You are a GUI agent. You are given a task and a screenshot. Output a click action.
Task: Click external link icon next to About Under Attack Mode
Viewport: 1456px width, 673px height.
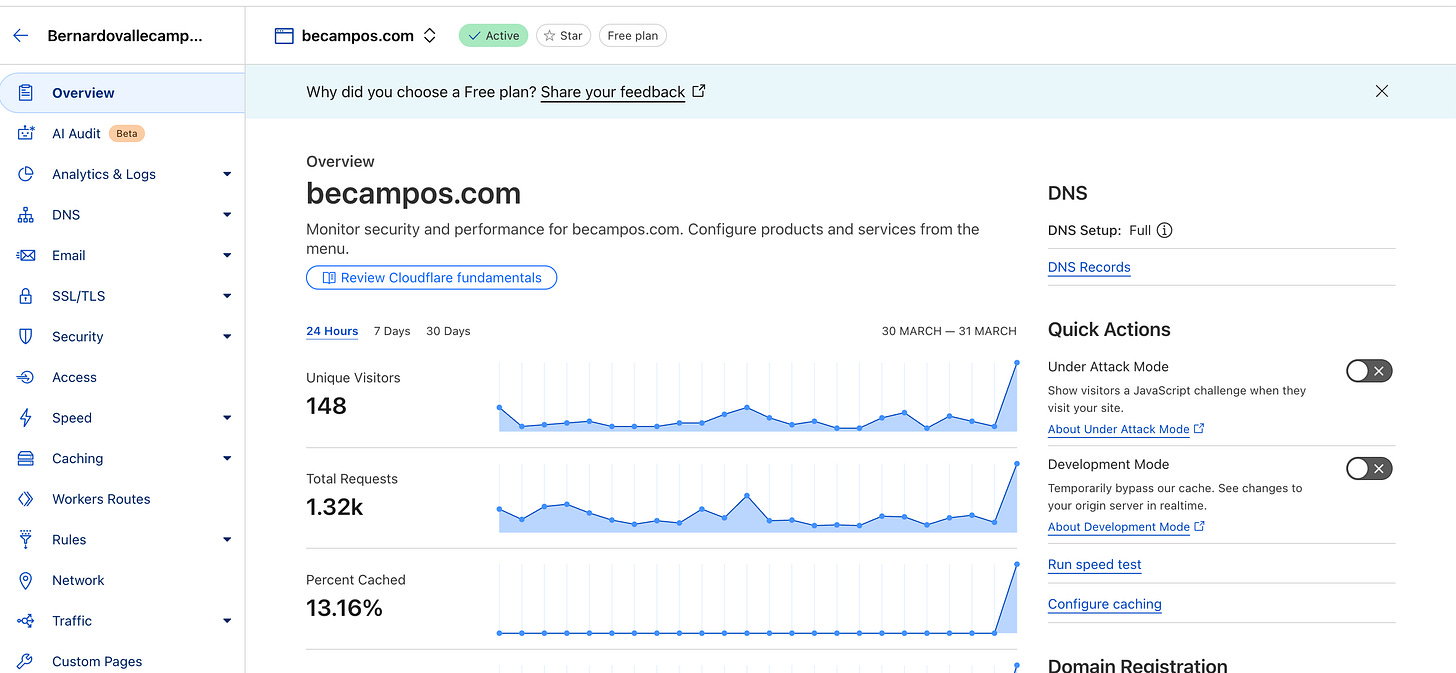1199,428
